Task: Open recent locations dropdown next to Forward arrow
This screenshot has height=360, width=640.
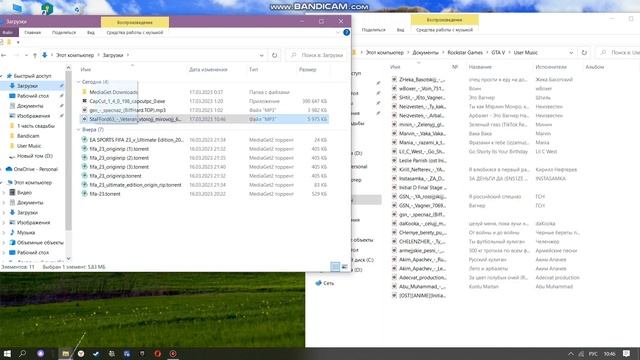Action: tap(26, 55)
